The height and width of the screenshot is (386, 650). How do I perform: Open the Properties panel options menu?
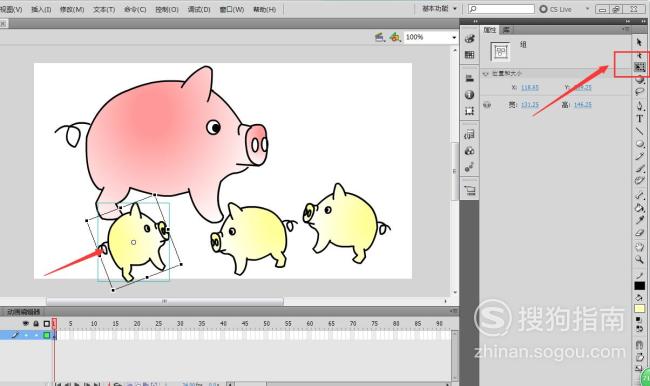click(625, 29)
